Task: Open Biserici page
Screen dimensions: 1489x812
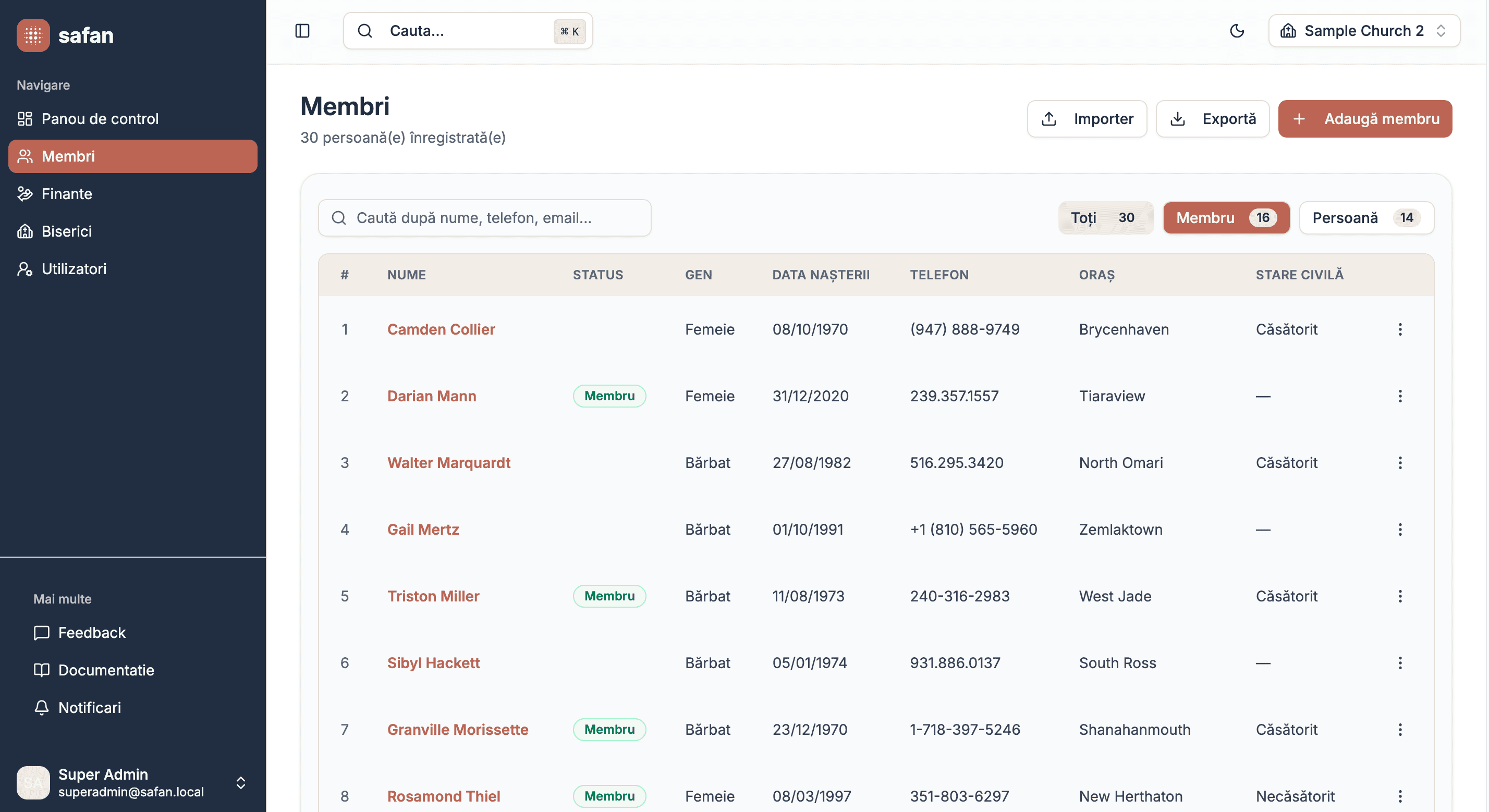Action: [x=67, y=231]
